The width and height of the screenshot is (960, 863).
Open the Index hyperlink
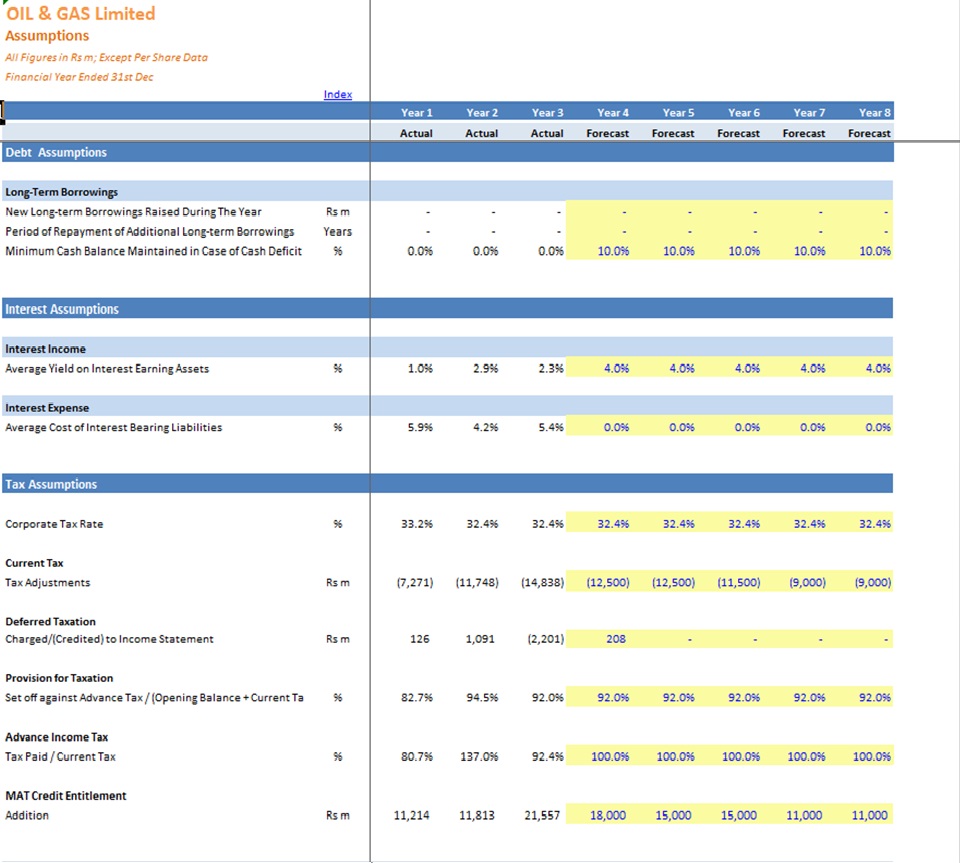pos(337,94)
